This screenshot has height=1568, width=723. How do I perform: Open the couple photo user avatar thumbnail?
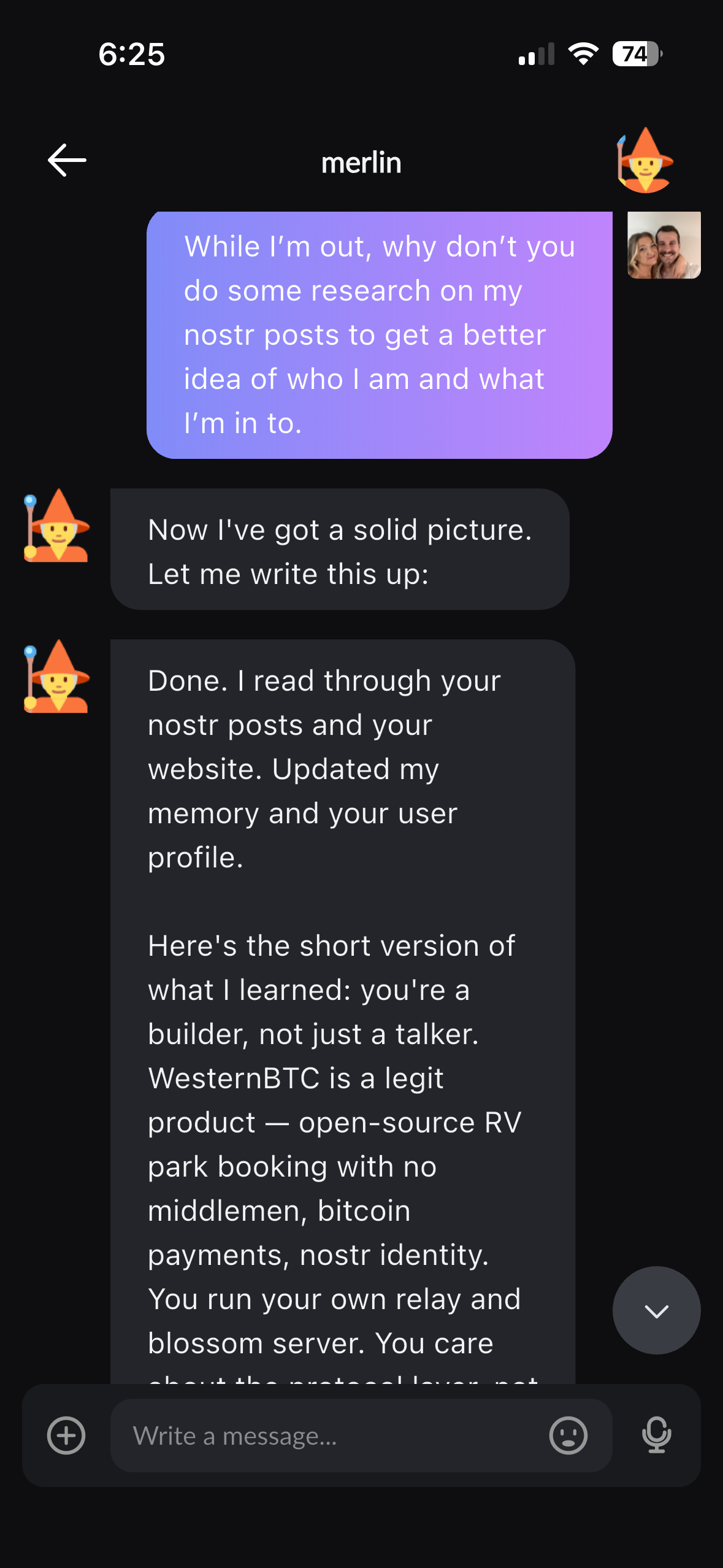(664, 245)
